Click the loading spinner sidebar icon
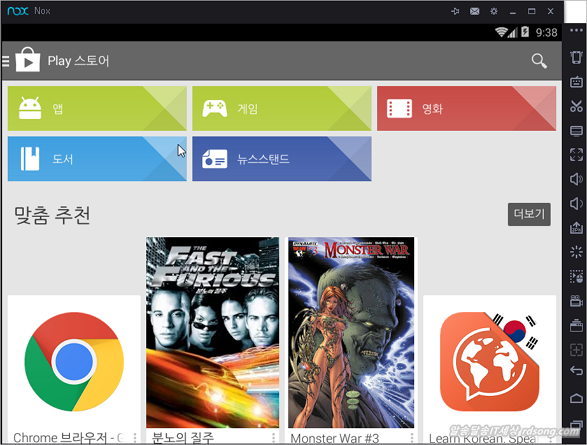Image resolution: width=587 pixels, height=445 pixels. pyautogui.click(x=577, y=252)
